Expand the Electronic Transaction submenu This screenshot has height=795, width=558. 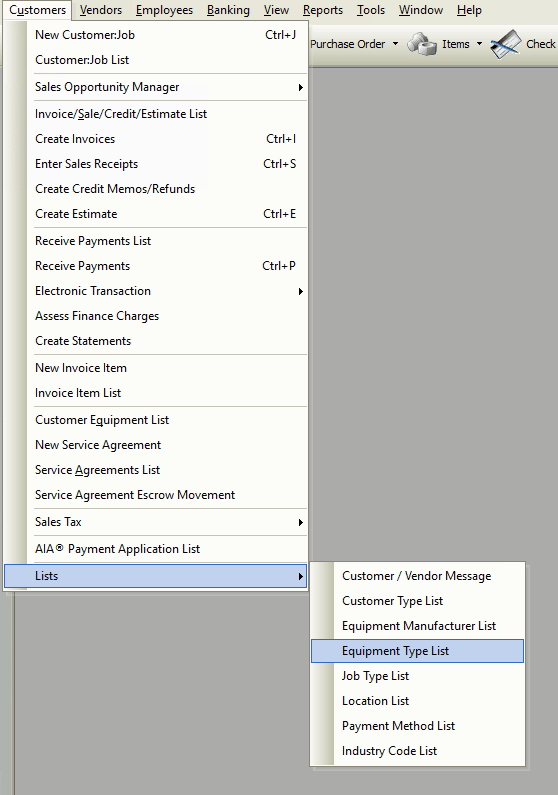click(x=301, y=291)
